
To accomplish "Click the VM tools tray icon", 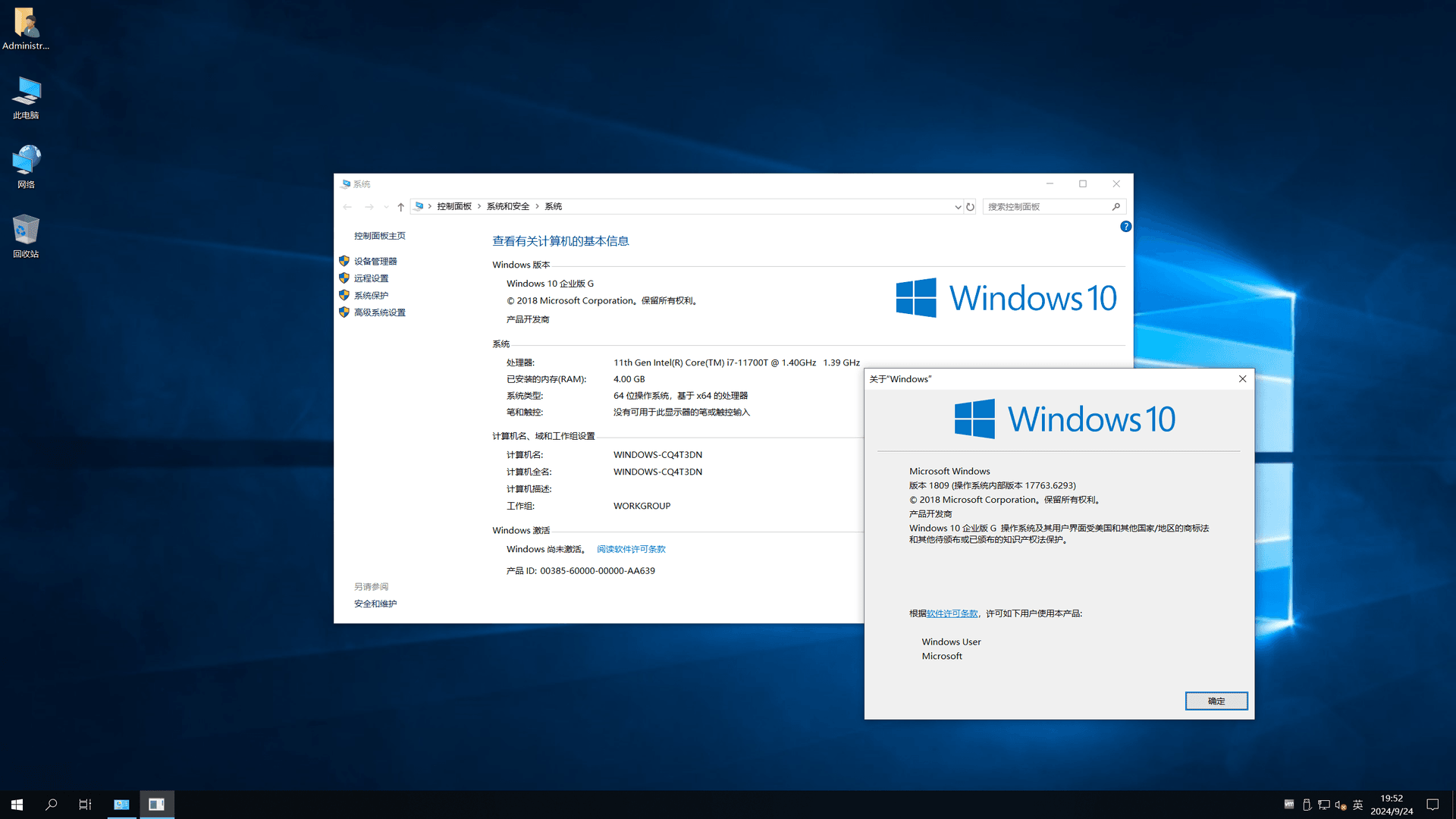I will pos(1289,804).
